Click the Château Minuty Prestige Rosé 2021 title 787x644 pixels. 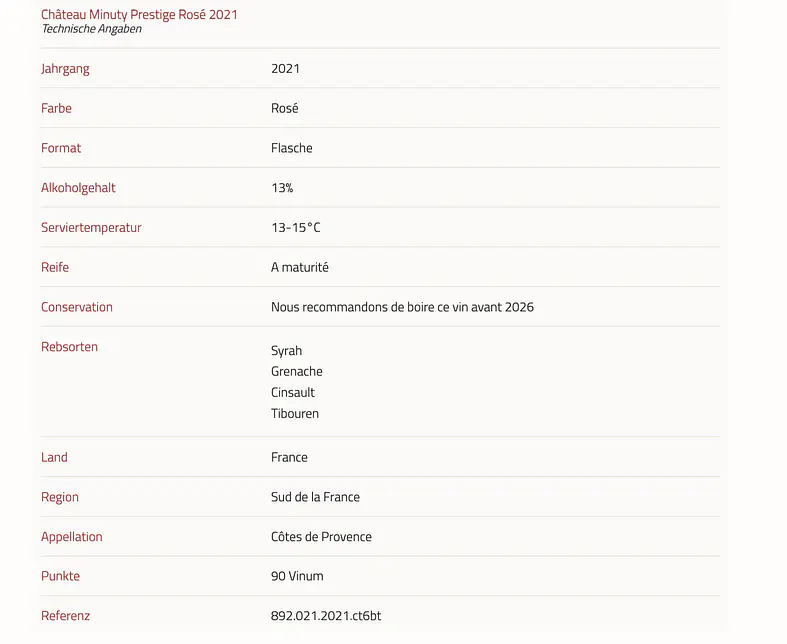[139, 14]
